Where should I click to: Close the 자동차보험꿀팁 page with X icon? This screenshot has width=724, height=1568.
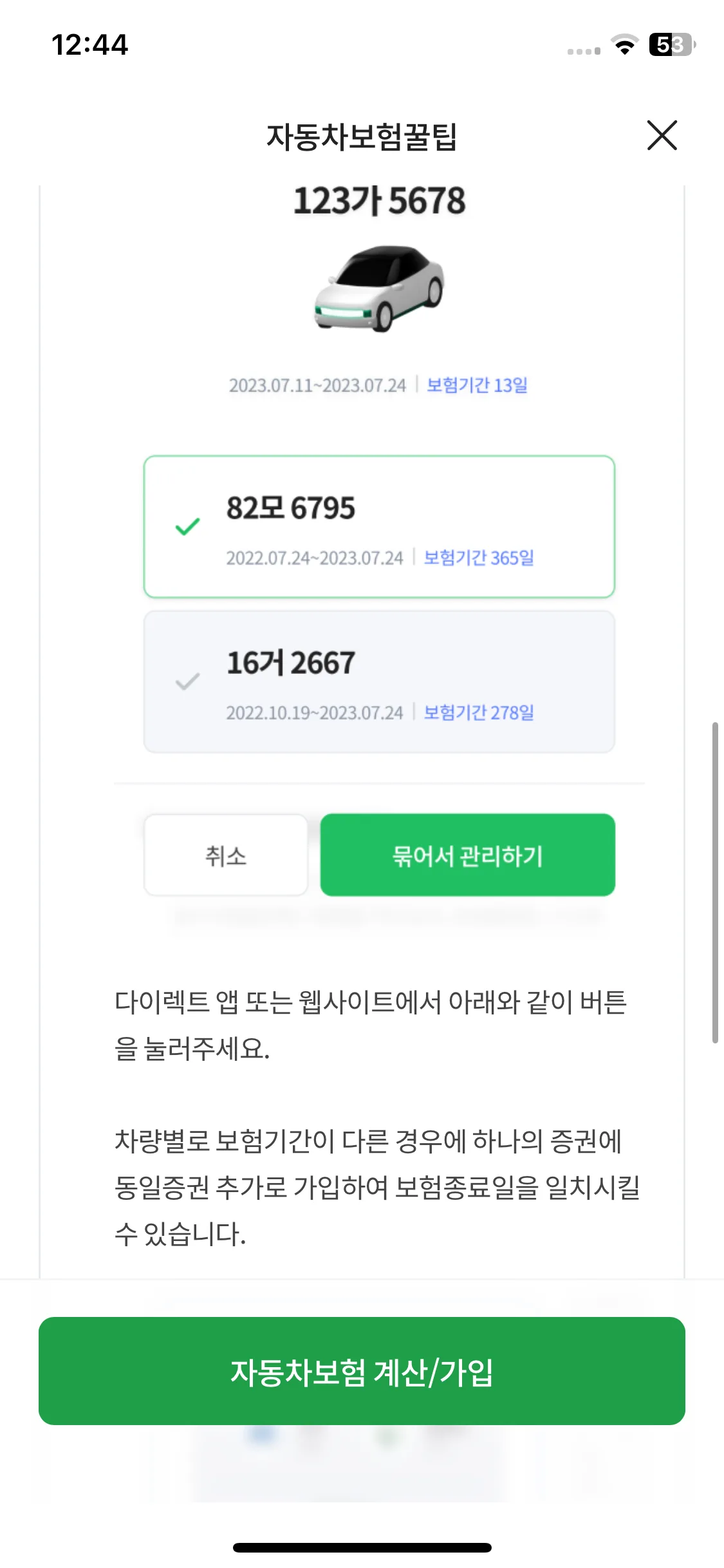[x=662, y=135]
